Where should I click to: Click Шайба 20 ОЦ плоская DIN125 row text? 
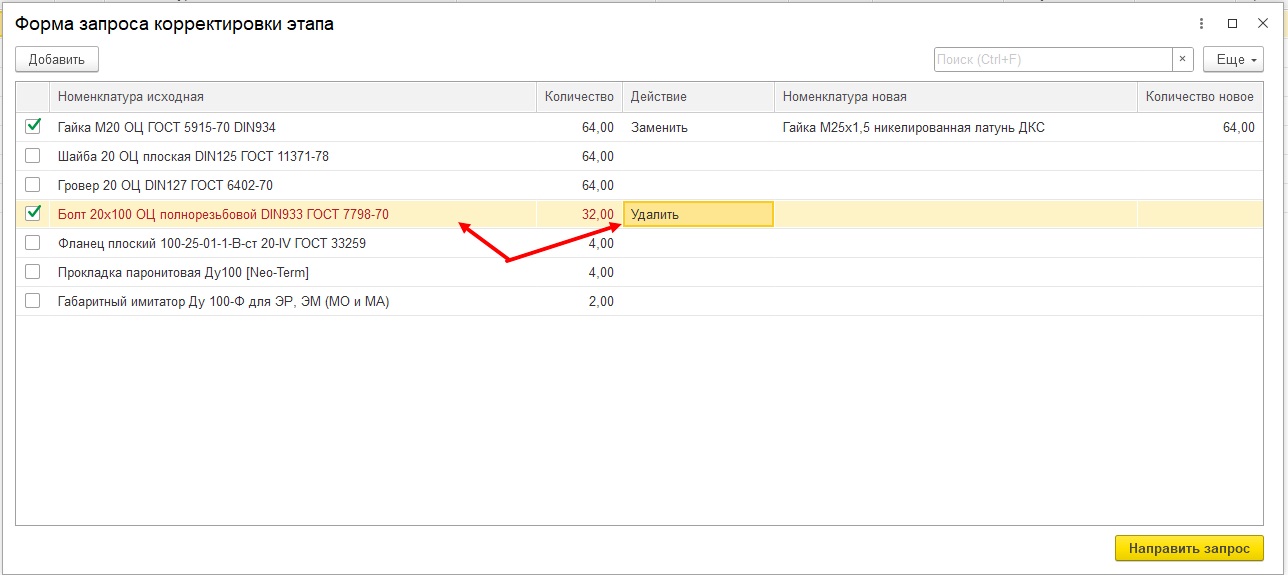click(193, 156)
